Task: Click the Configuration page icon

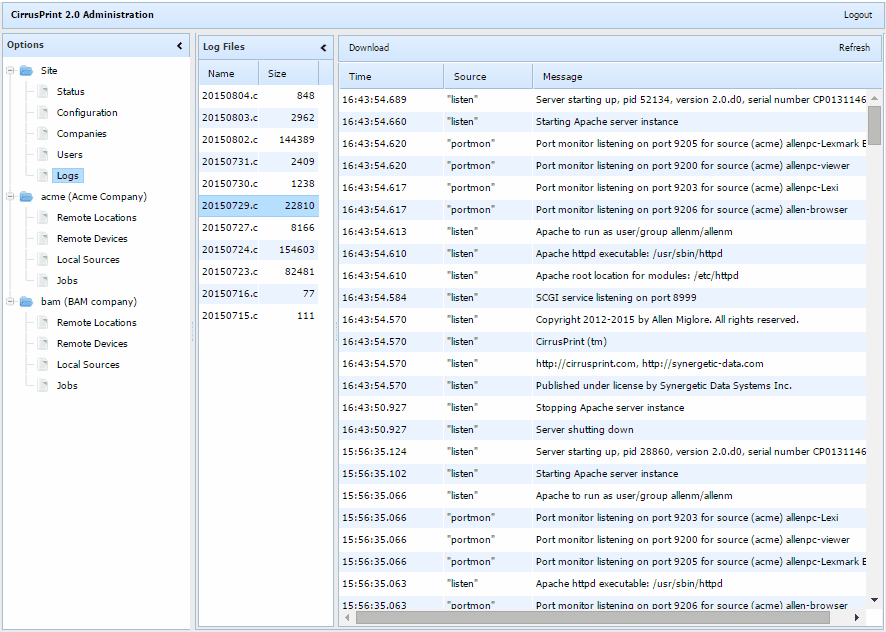Action: 42,112
